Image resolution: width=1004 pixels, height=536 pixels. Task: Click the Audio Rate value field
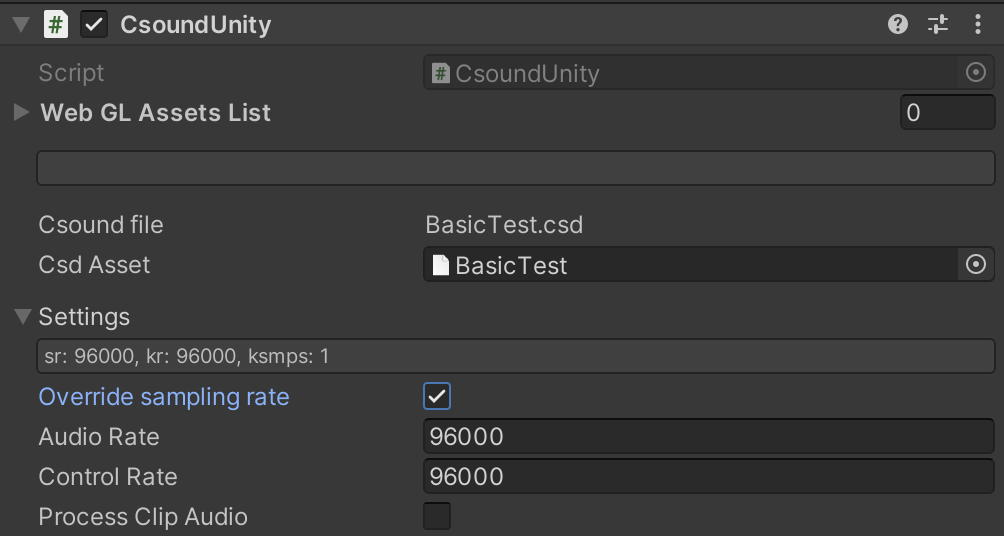708,437
